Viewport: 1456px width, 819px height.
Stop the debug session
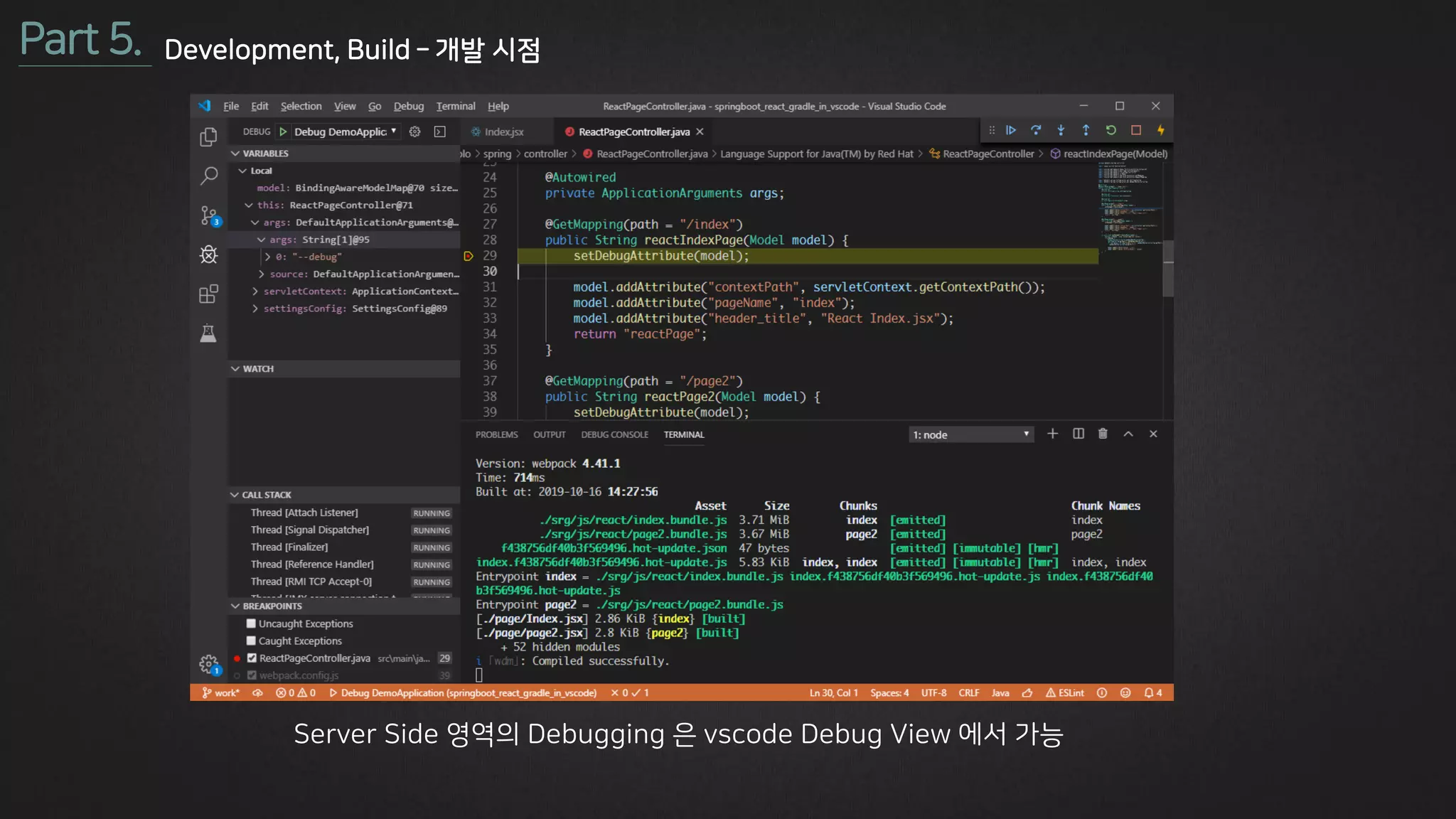click(x=1136, y=130)
